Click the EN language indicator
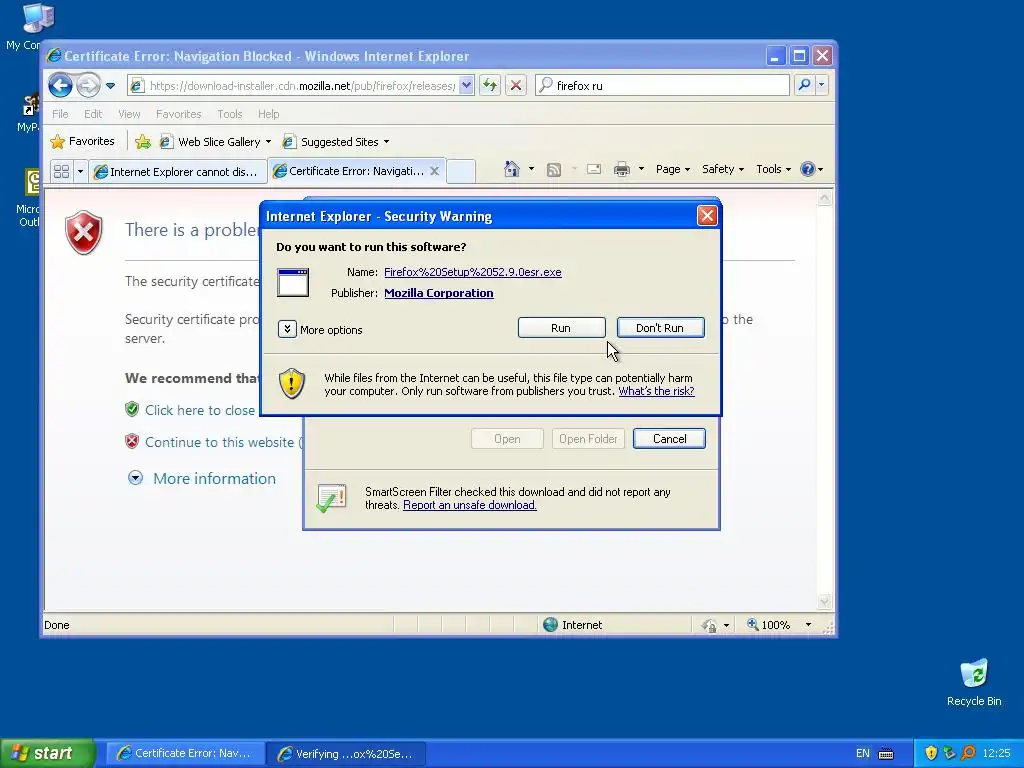This screenshot has width=1024, height=768. [862, 754]
